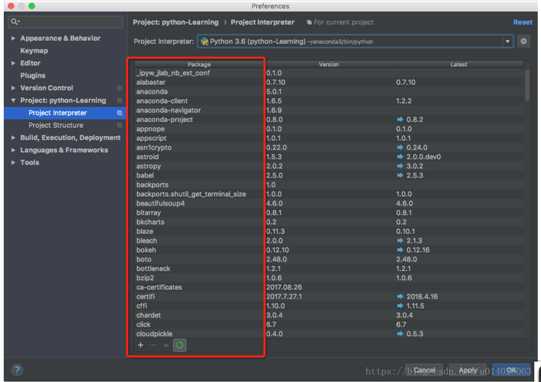Viewport: 541px width, 382px height.
Task: Expand the Tools section
Action: [x=13, y=163]
